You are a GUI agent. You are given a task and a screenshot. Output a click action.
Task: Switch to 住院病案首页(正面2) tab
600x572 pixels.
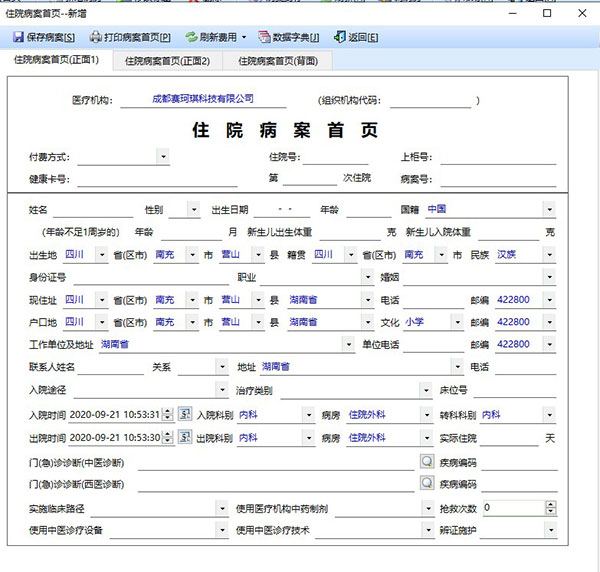coord(167,61)
